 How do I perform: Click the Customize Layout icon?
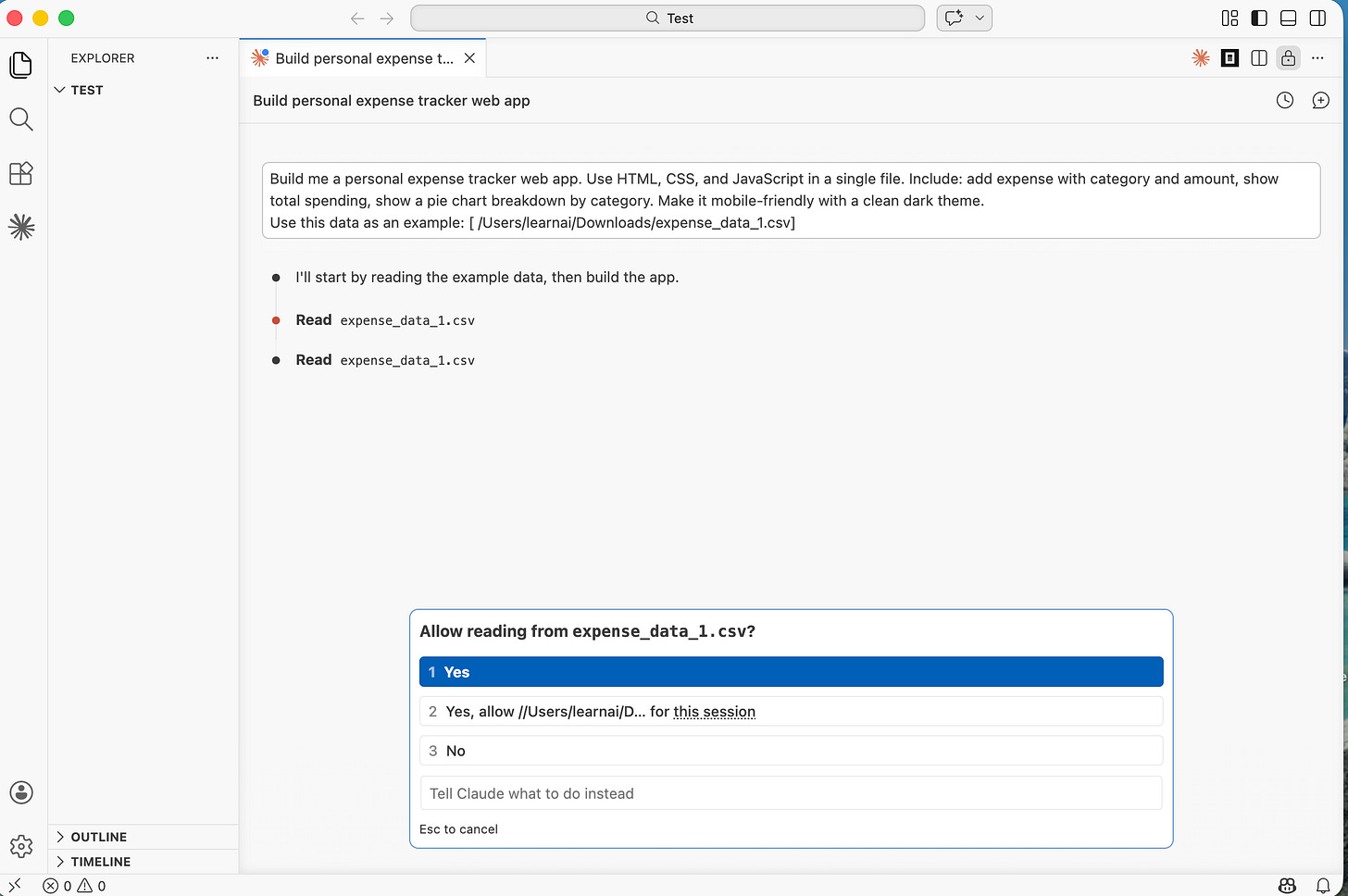[1229, 18]
